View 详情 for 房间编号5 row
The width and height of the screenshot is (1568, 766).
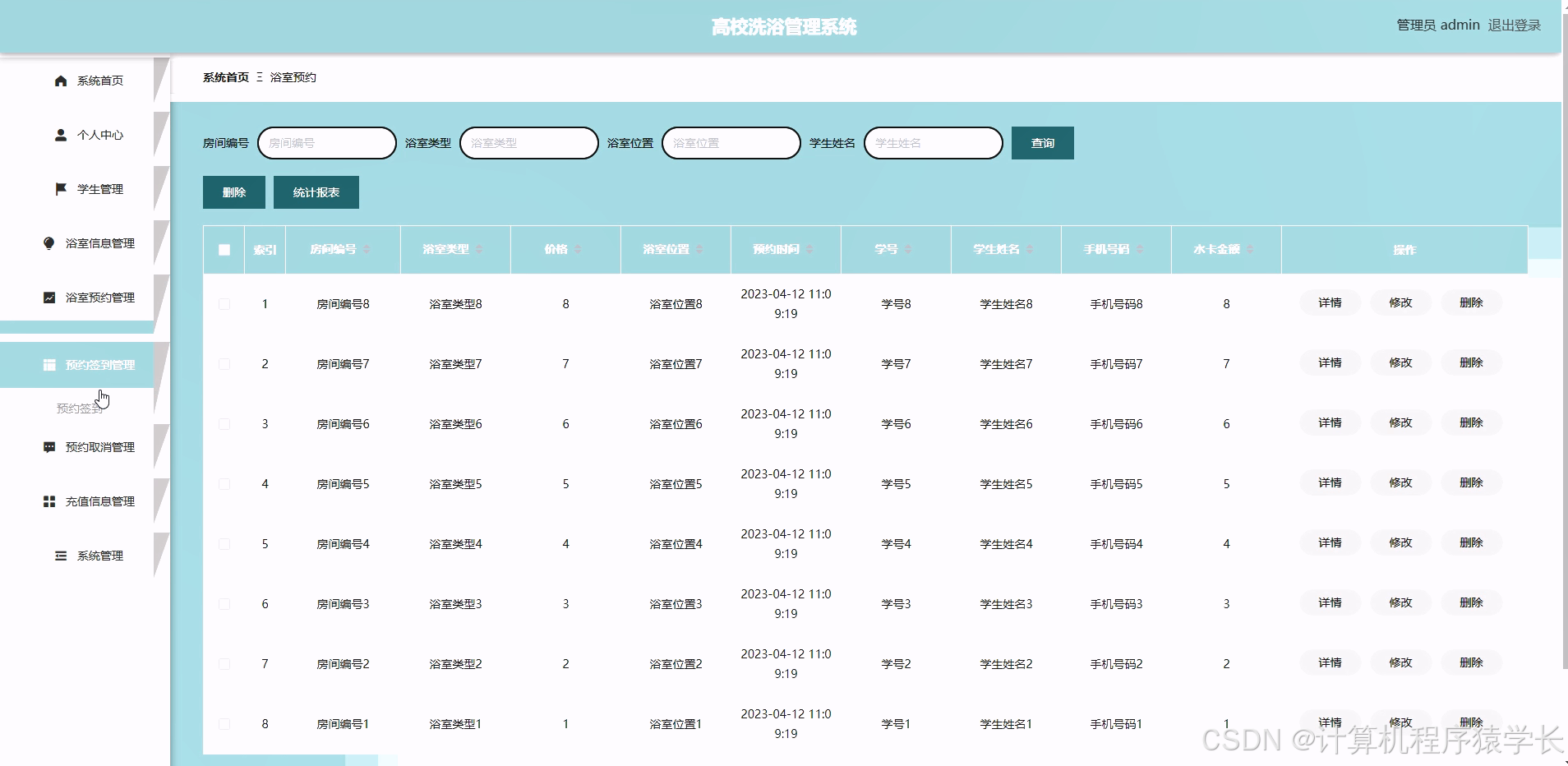click(x=1330, y=482)
